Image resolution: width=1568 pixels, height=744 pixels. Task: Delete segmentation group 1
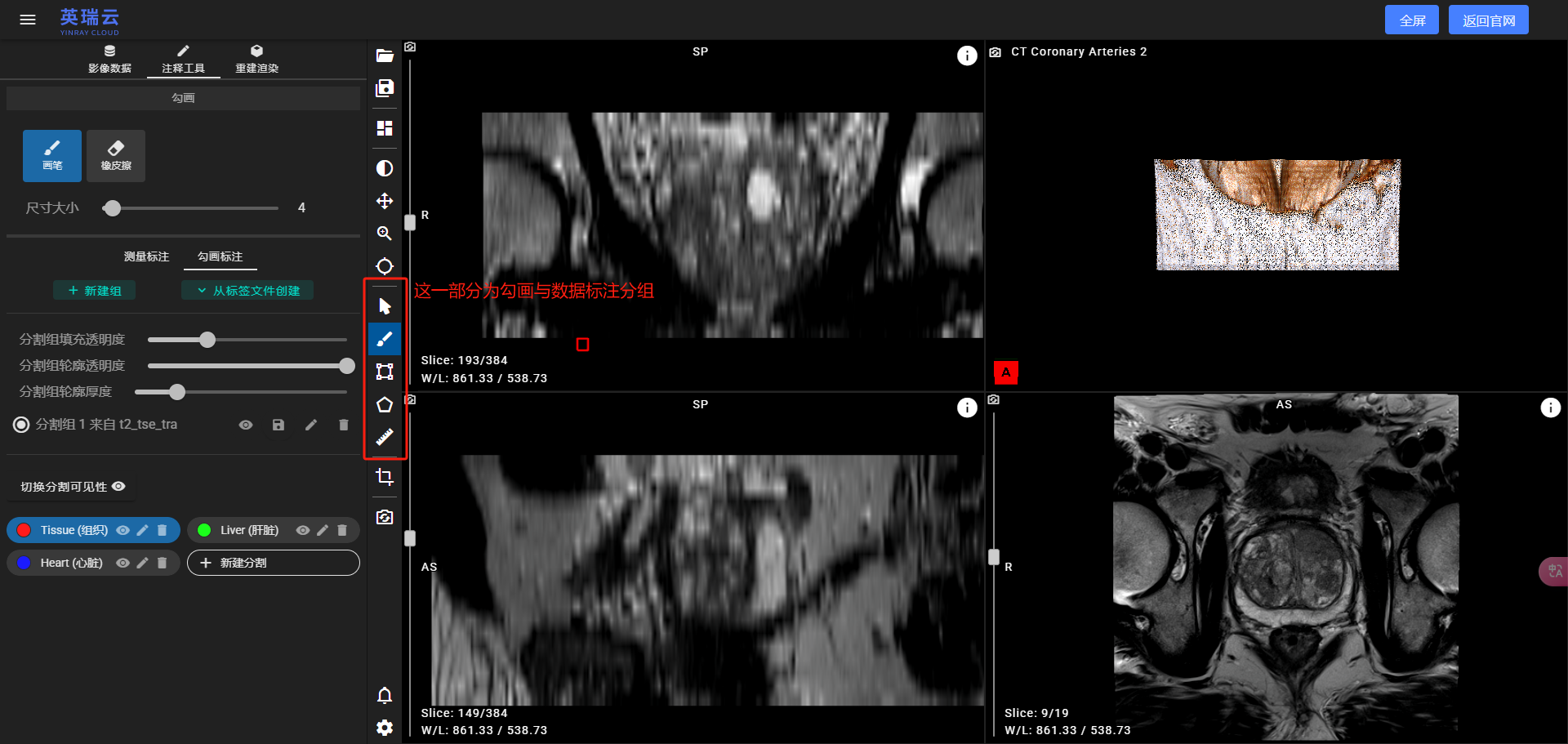coord(344,425)
